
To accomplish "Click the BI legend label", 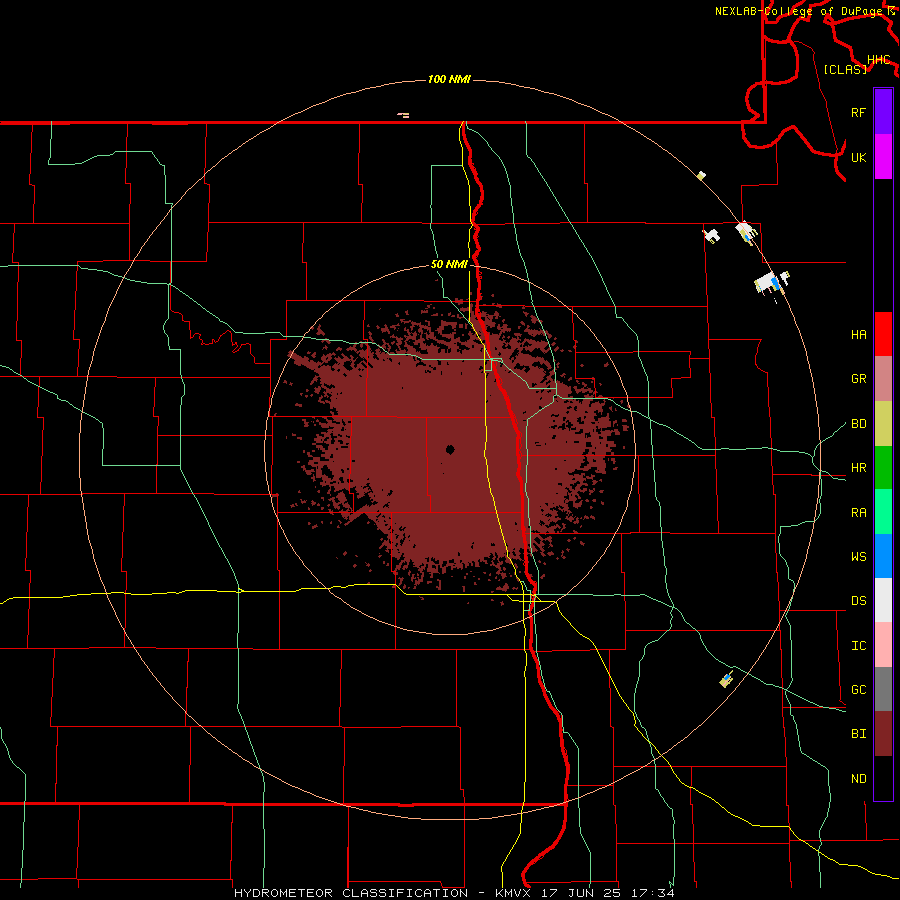I will pyautogui.click(x=858, y=734).
